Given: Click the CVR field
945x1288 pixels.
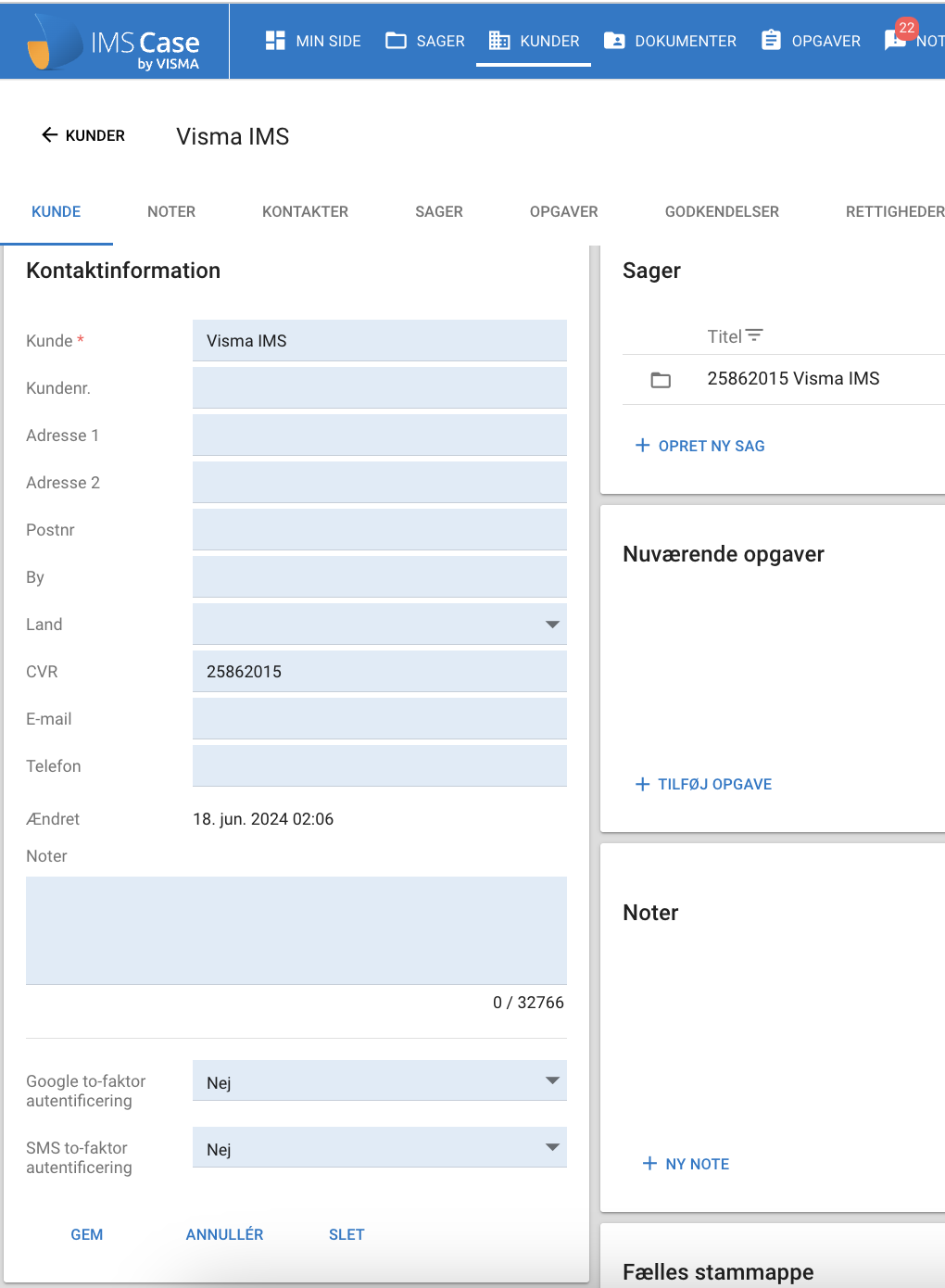Looking at the screenshot, I should [380, 671].
